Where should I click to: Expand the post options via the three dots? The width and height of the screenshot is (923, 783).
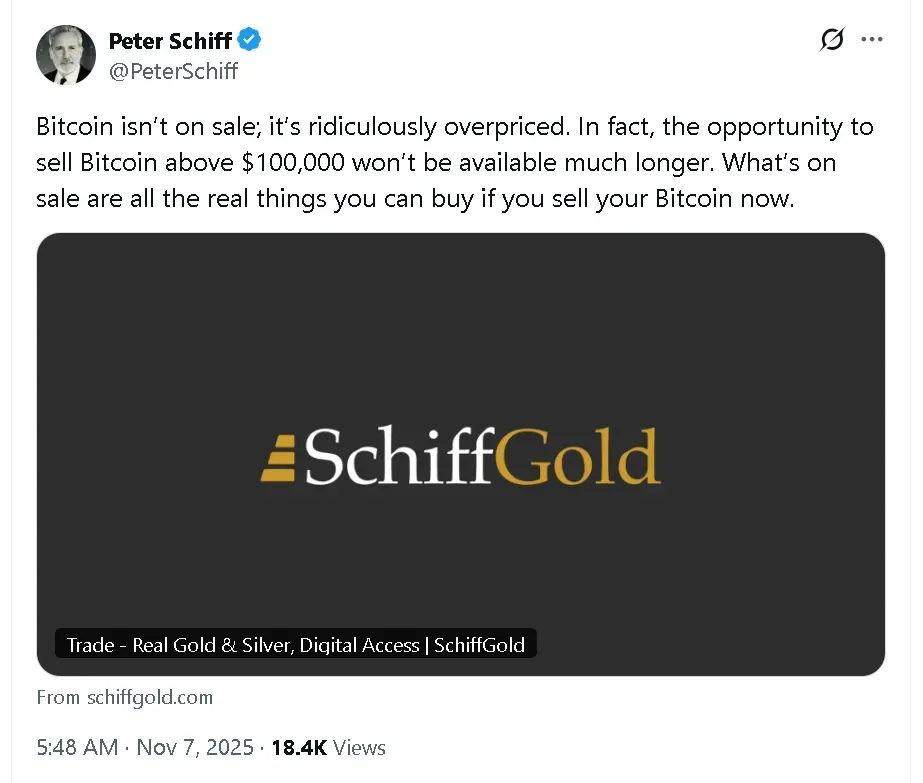click(x=872, y=39)
